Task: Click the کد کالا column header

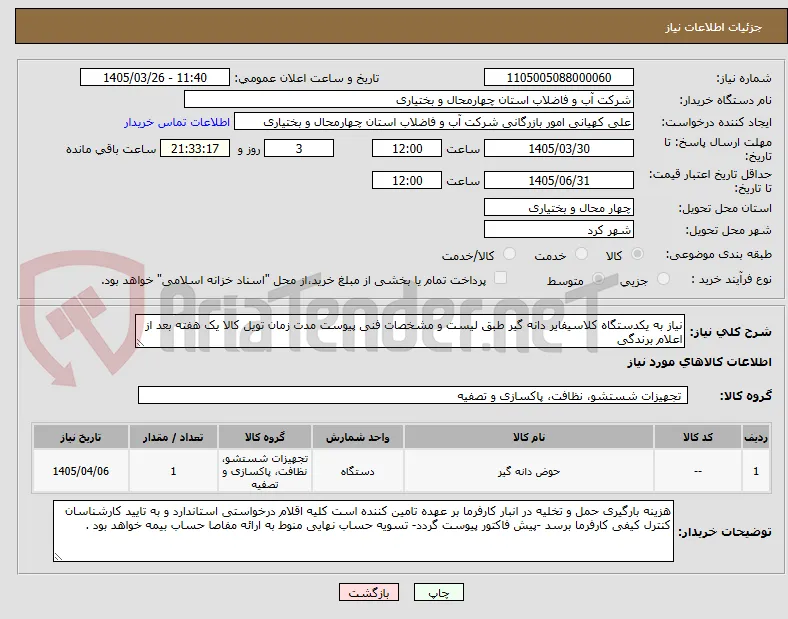Action: [x=698, y=437]
